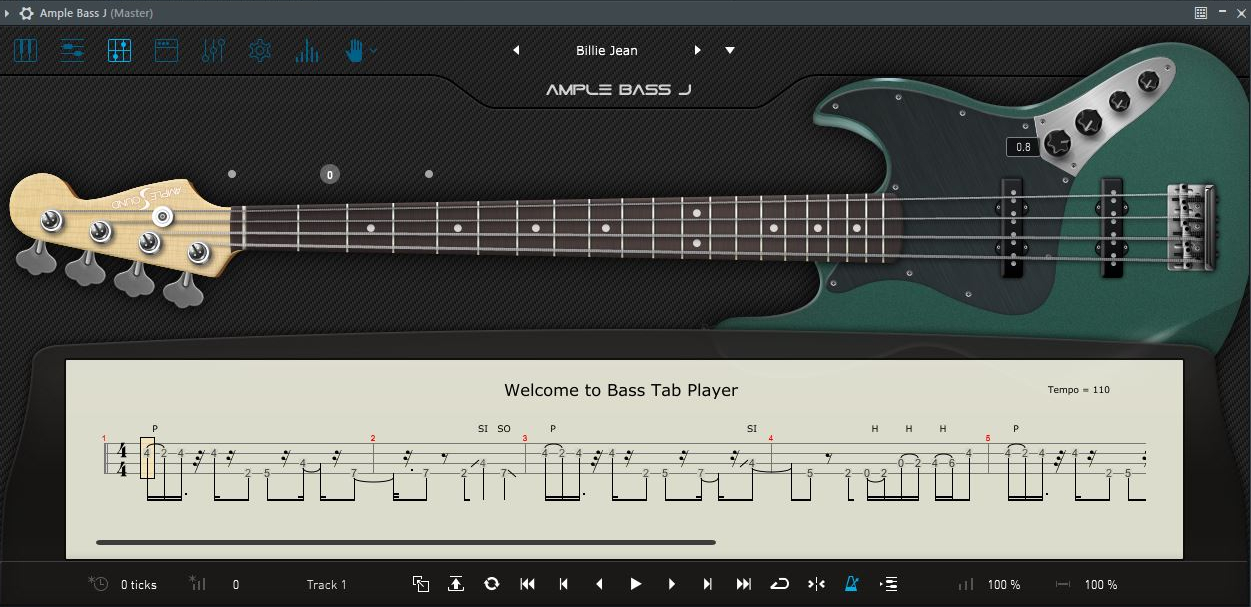Toggle the list indent icon

pyautogui.click(x=888, y=584)
